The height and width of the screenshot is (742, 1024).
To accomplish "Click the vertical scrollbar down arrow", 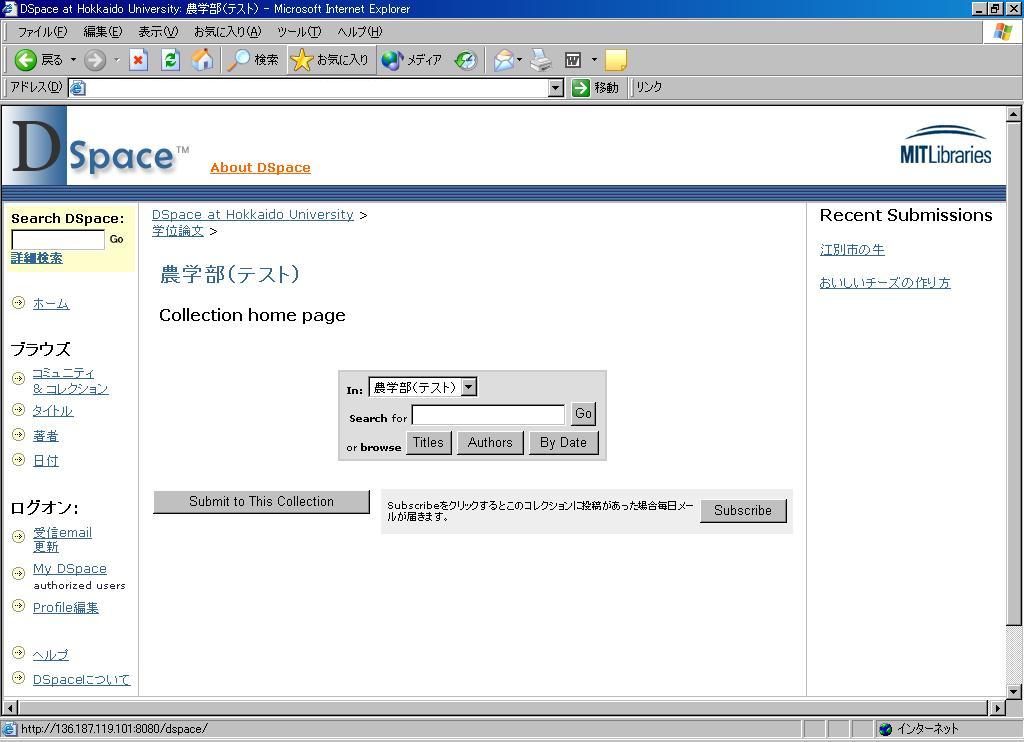I will point(1014,690).
